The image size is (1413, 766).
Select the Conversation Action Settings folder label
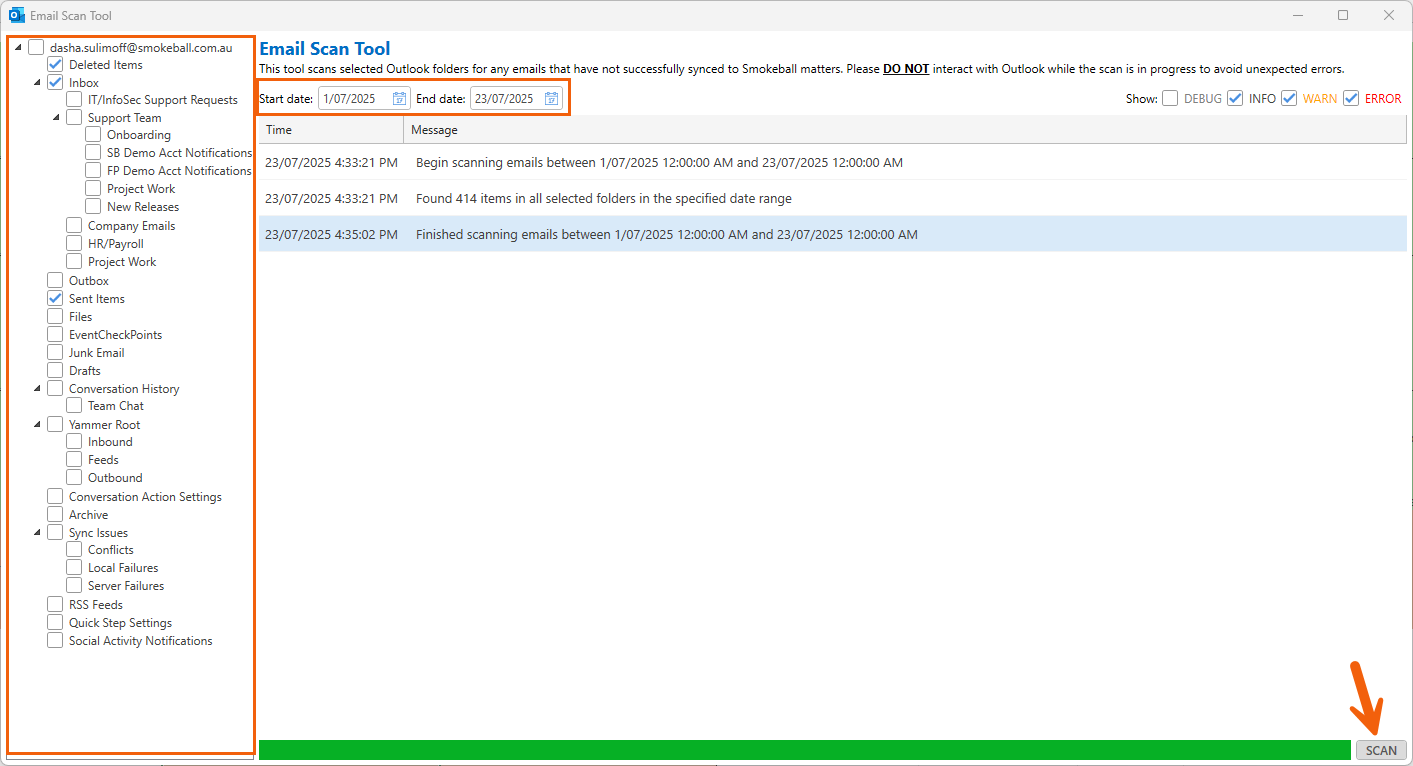pos(145,497)
